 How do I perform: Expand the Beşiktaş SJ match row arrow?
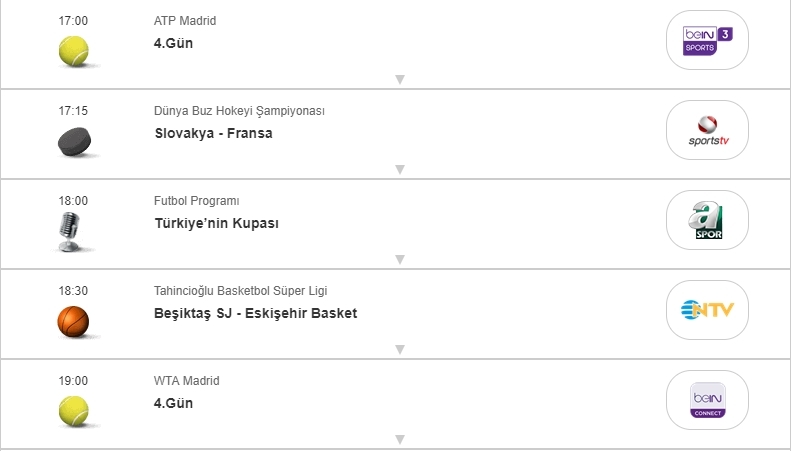point(399,350)
